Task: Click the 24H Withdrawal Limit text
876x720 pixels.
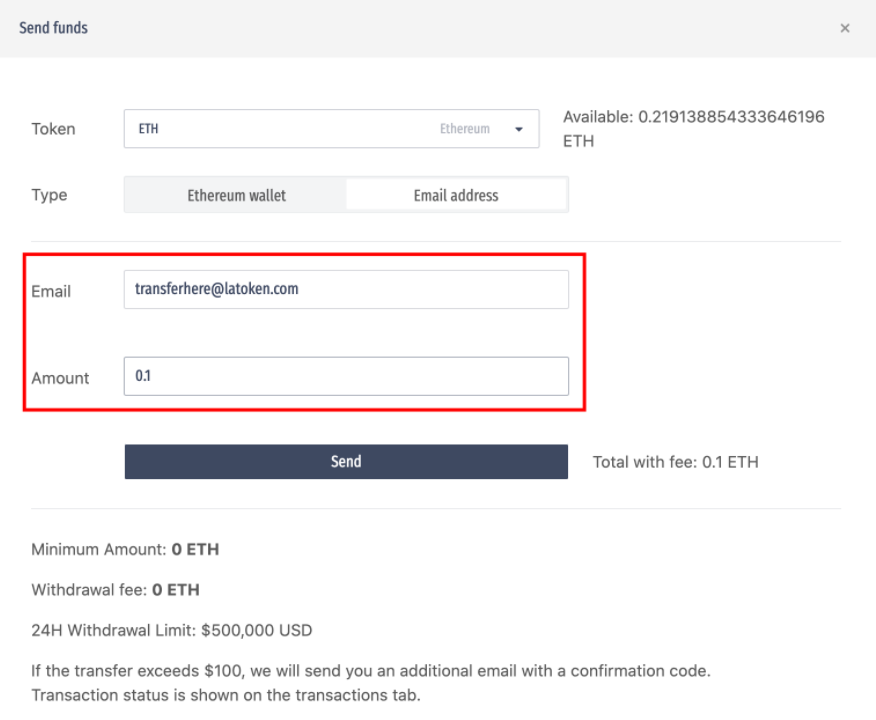Action: point(172,630)
